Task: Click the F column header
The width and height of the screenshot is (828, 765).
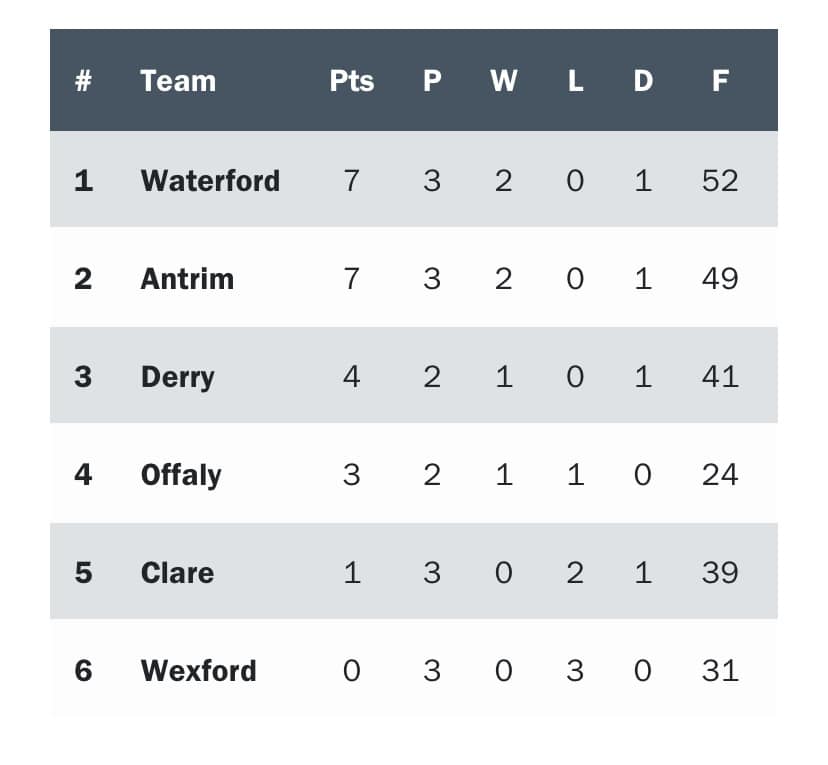Action: tap(720, 81)
